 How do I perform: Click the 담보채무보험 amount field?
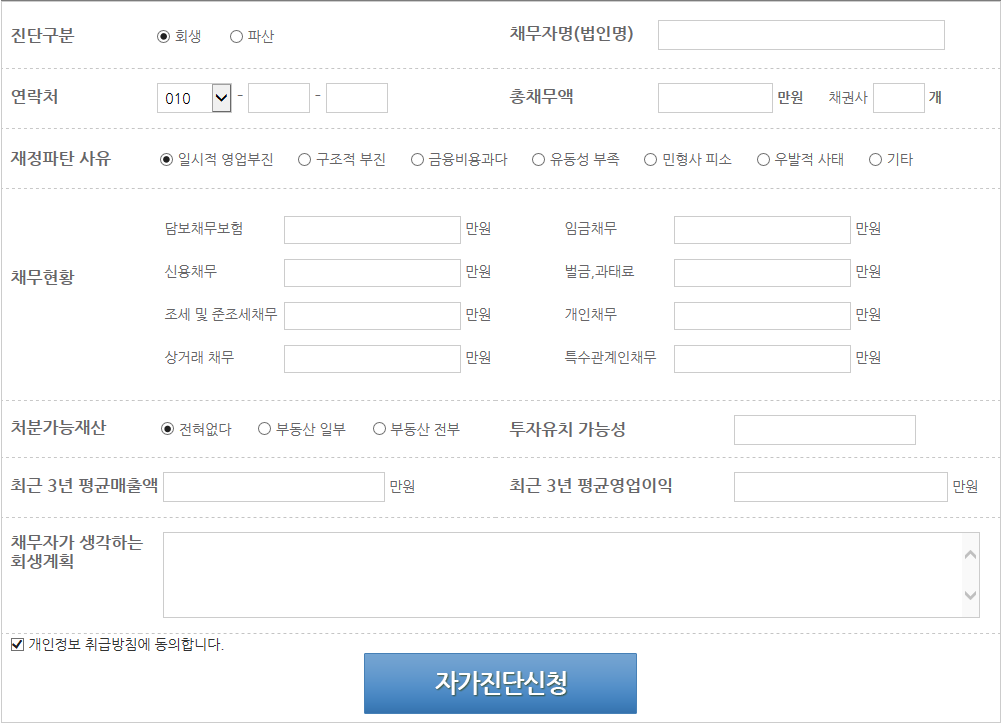click(x=372, y=230)
